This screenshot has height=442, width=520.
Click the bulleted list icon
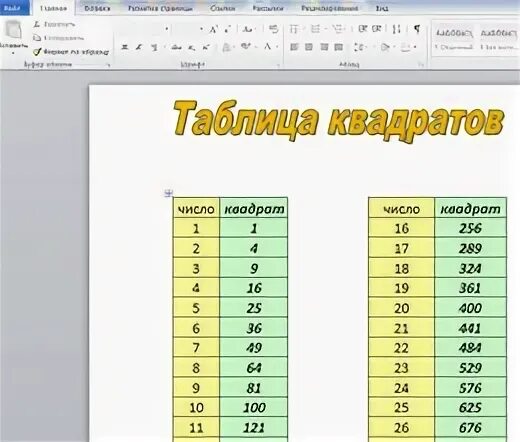pos(294,29)
